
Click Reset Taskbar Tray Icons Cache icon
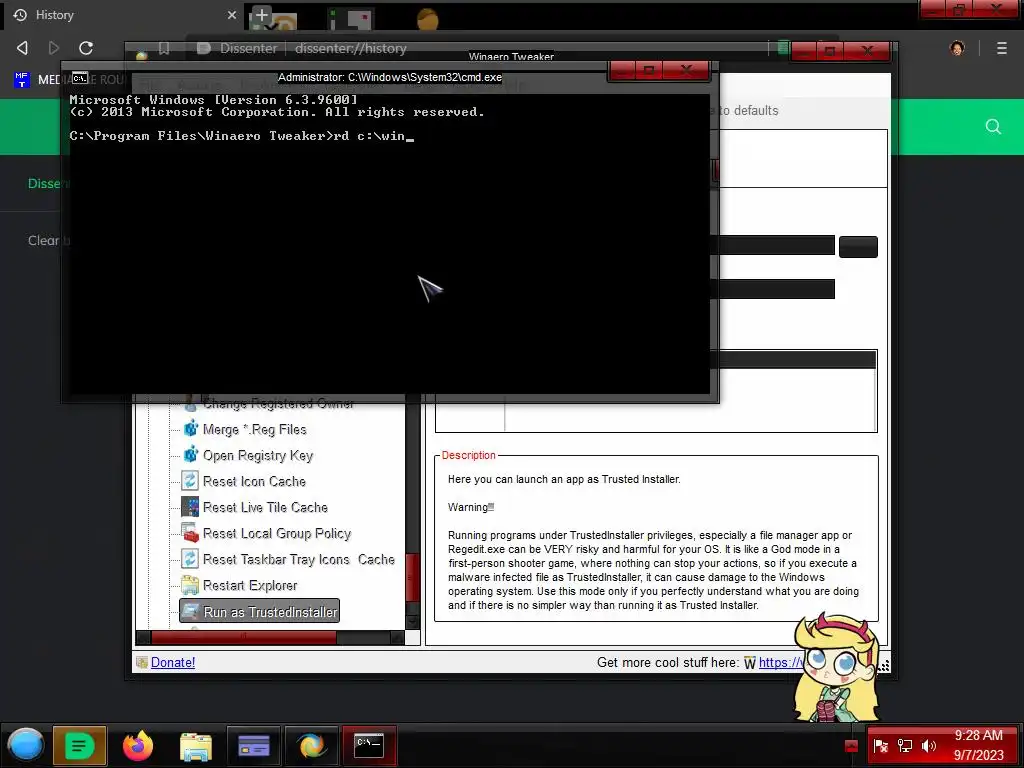point(190,559)
